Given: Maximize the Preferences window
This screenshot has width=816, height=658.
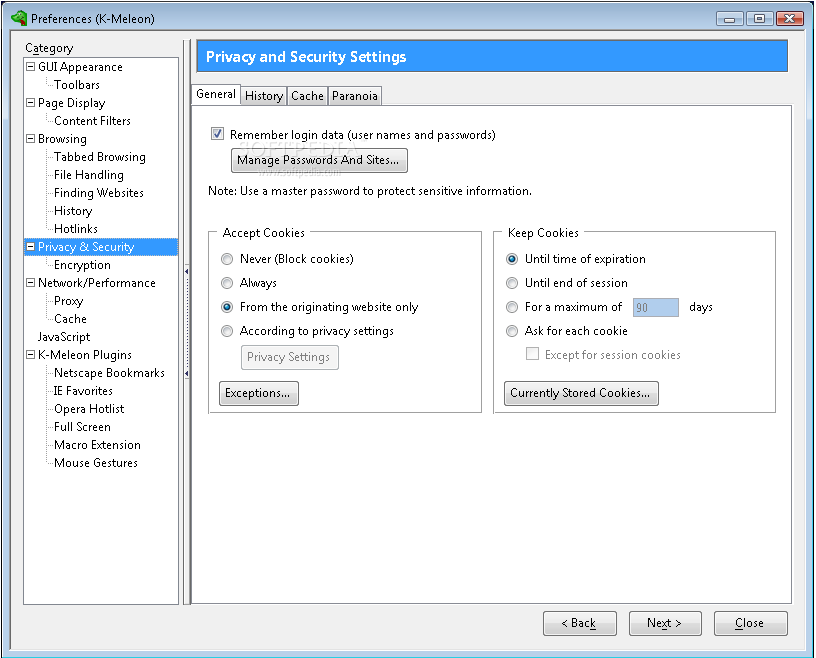Looking at the screenshot, I should point(759,19).
